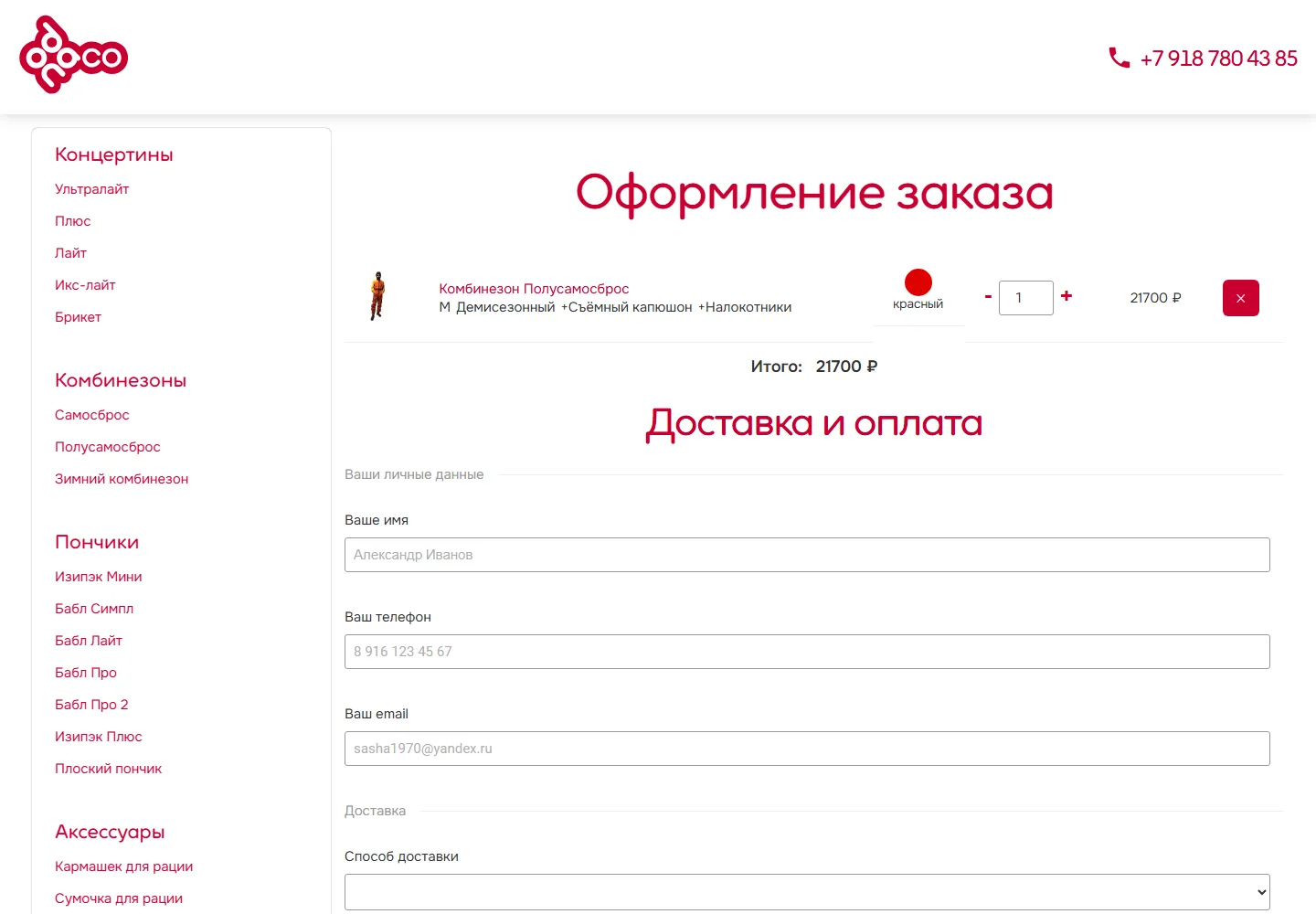Viewport: 1316px width, 914px height.
Task: Click the Ваш email input field
Action: point(807,749)
